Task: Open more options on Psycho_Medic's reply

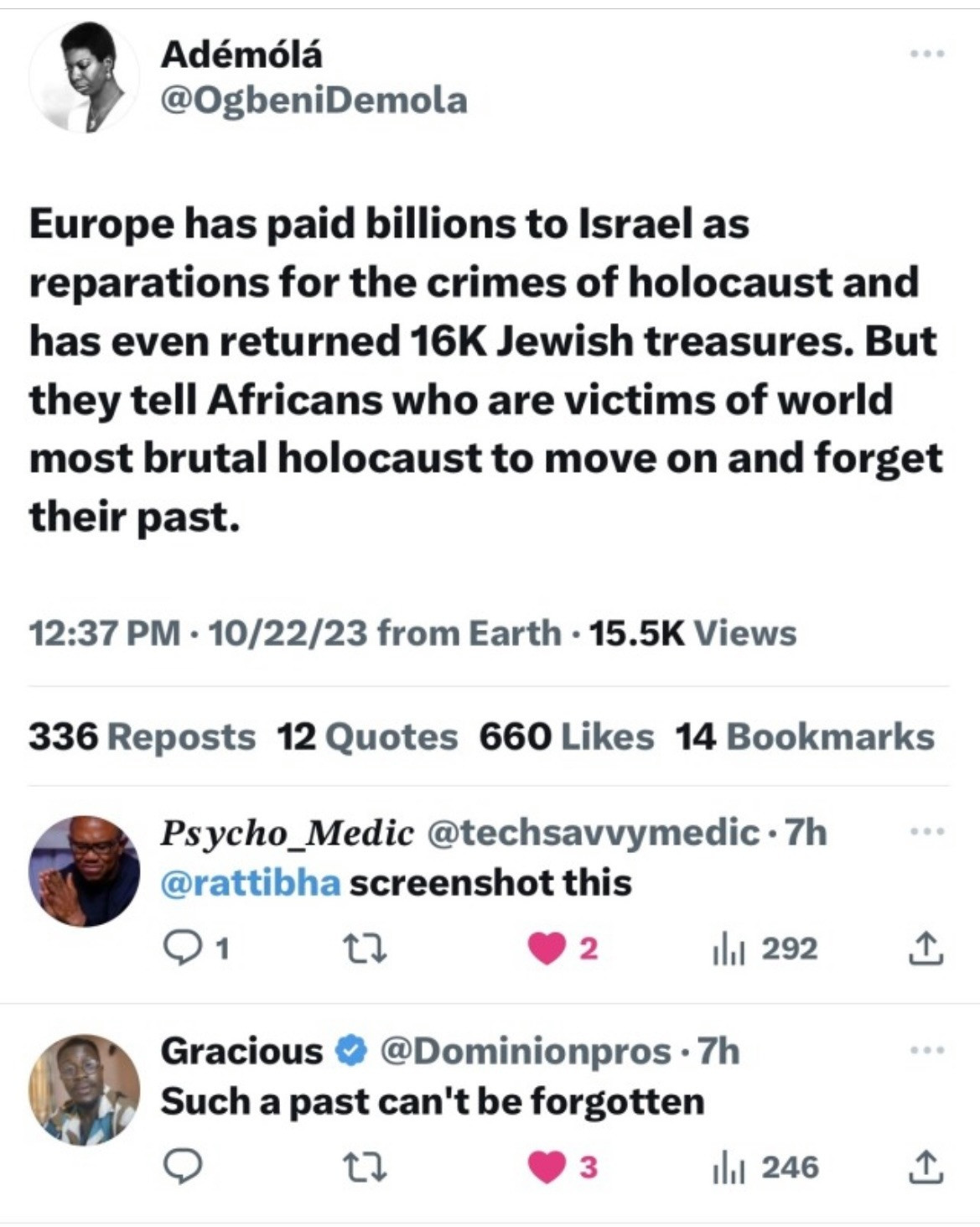Action: (x=928, y=832)
